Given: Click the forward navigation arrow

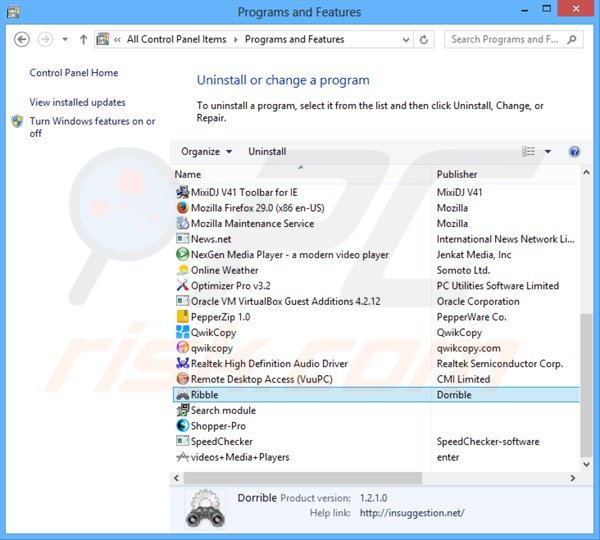Looking at the screenshot, I should pos(45,39).
